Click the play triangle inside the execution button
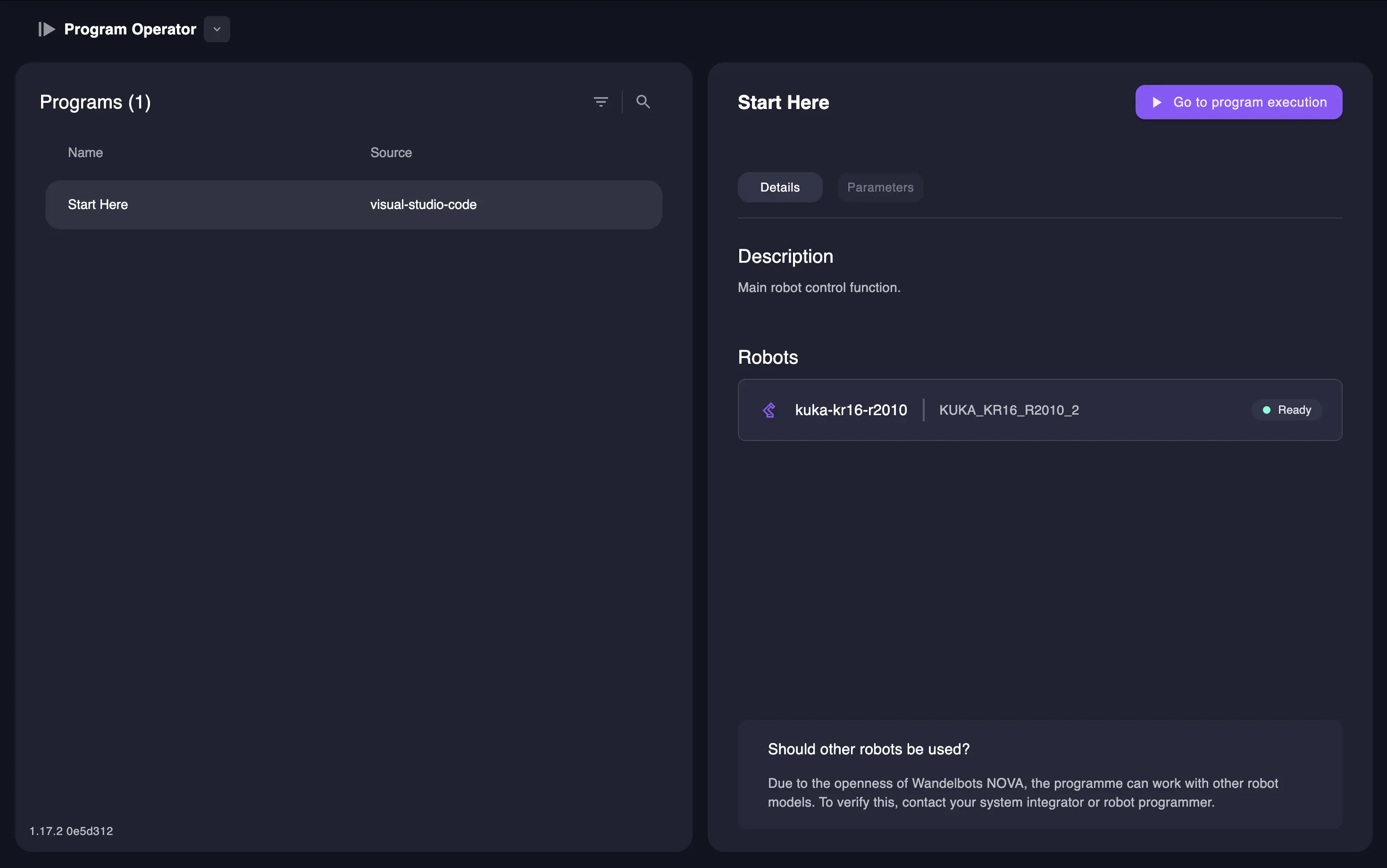 (1158, 101)
